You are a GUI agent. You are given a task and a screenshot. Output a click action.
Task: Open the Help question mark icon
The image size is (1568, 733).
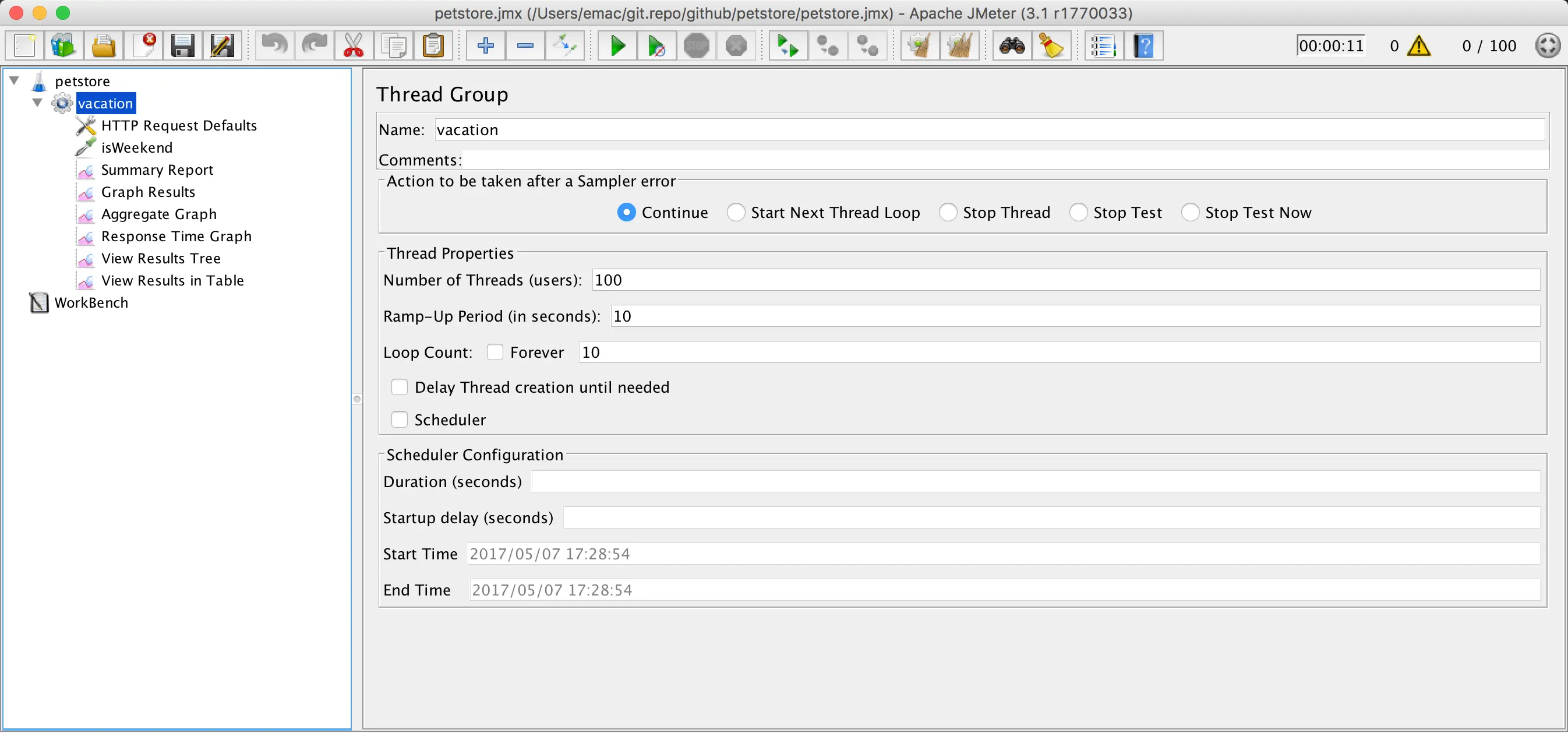1144,45
